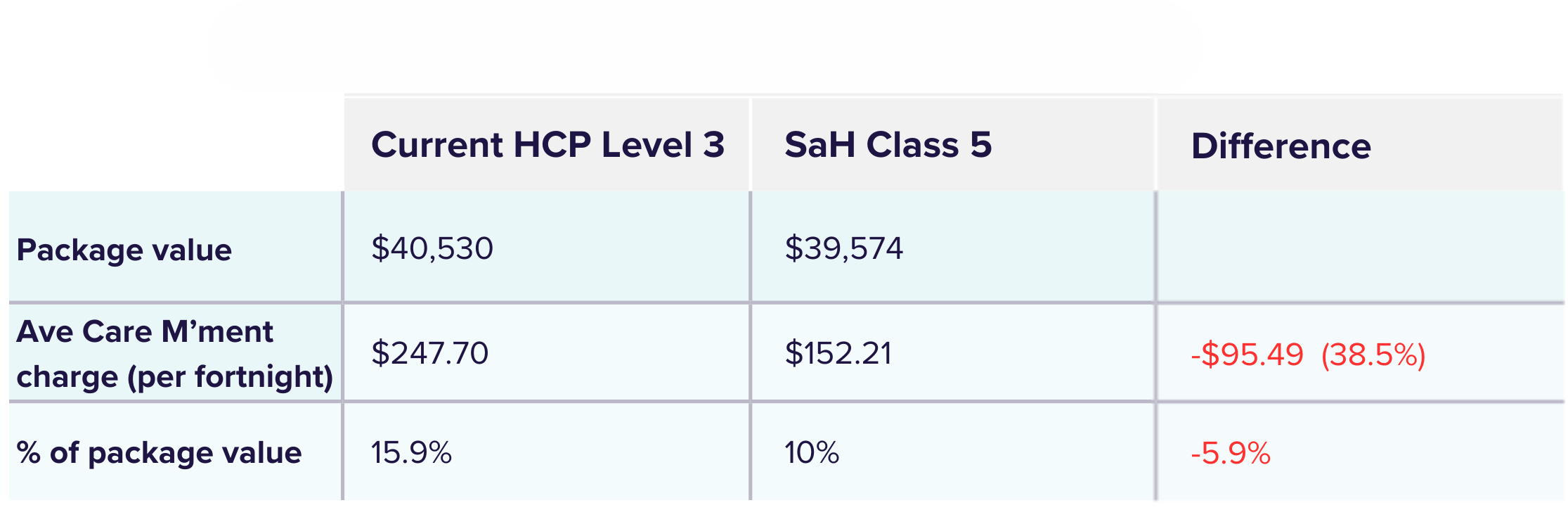Viewport: 1568px width, 510px height.
Task: Select the word 'Class 5' in the header
Action: click(928, 144)
